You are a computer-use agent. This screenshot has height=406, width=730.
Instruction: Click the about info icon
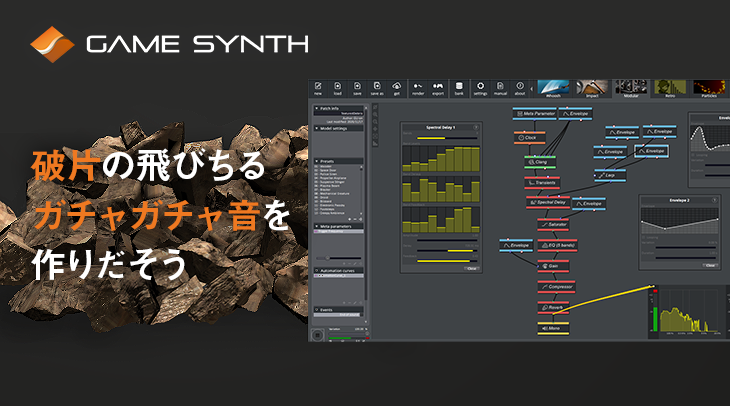click(x=520, y=86)
